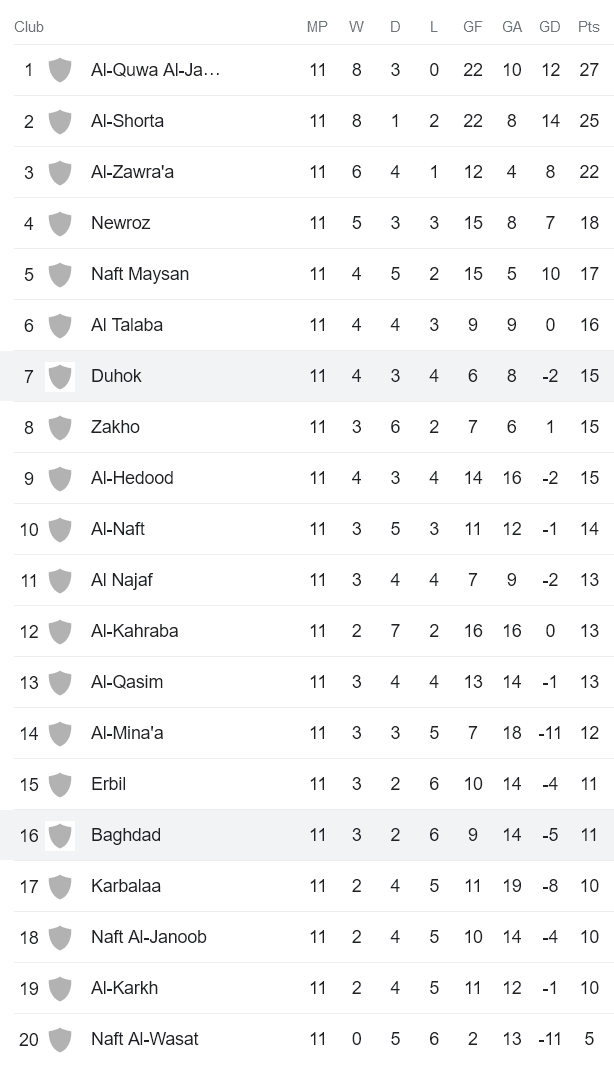Click the Al-Quwa Al-Ja… club crest icon
The width and height of the screenshot is (614, 1068).
pyautogui.click(x=60, y=70)
